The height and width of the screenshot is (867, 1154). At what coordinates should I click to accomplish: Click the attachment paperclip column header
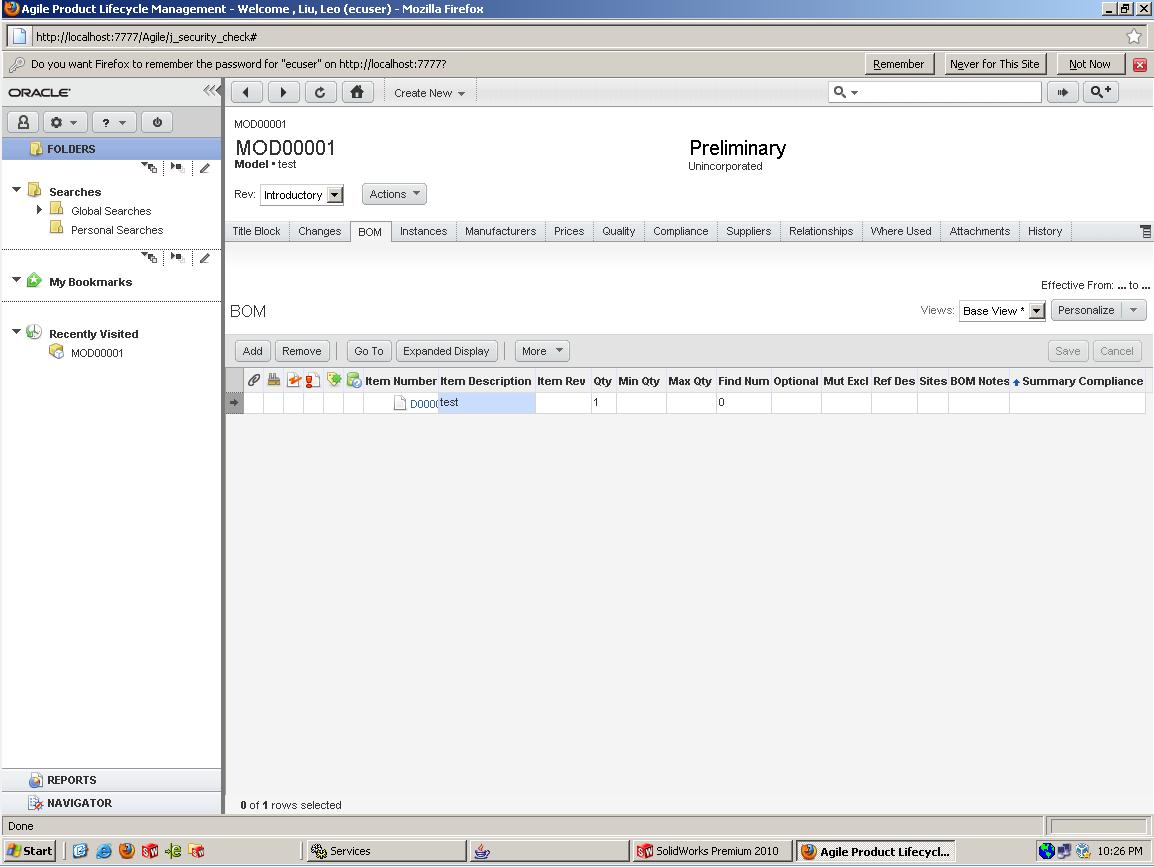point(253,381)
